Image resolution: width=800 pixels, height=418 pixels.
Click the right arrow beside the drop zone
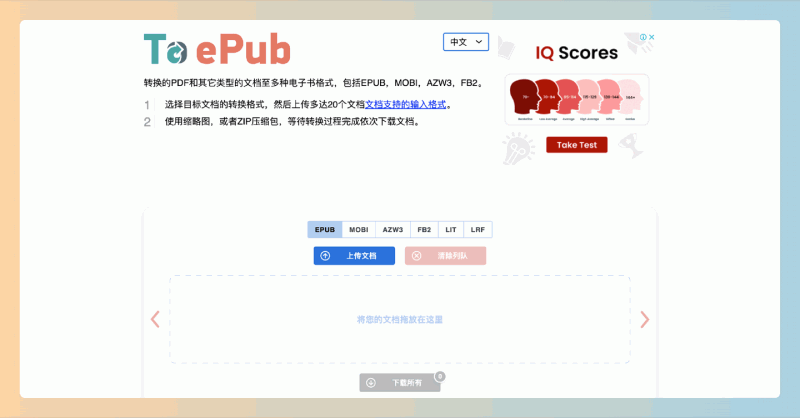point(645,319)
